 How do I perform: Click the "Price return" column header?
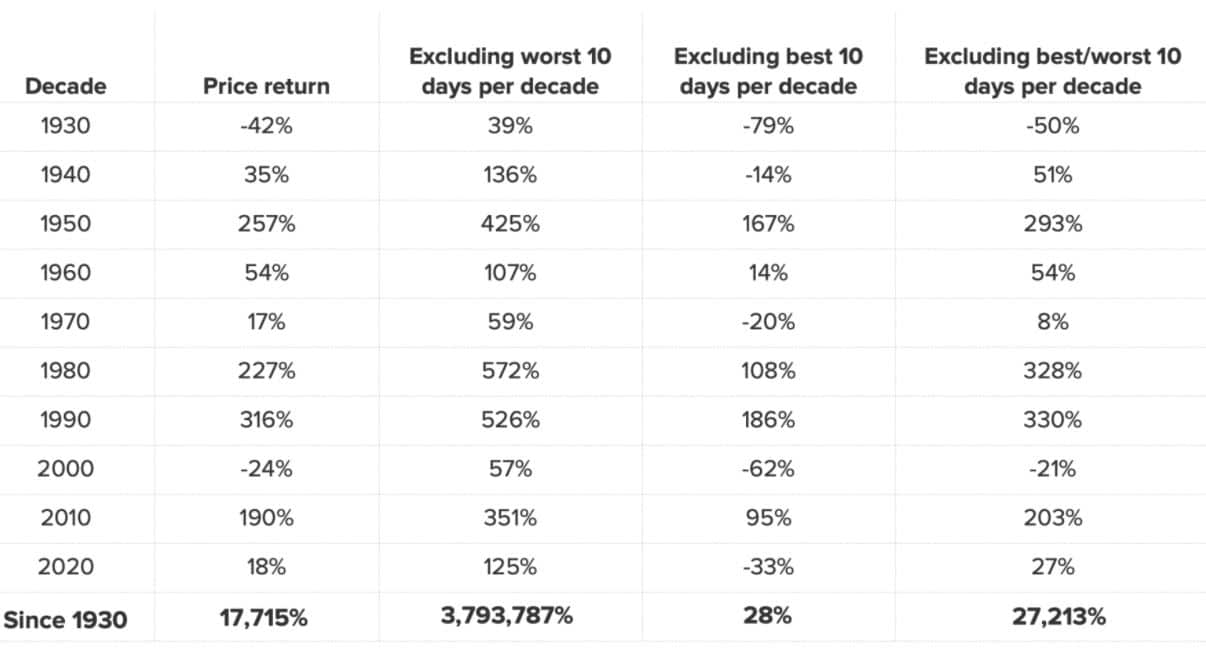266,87
